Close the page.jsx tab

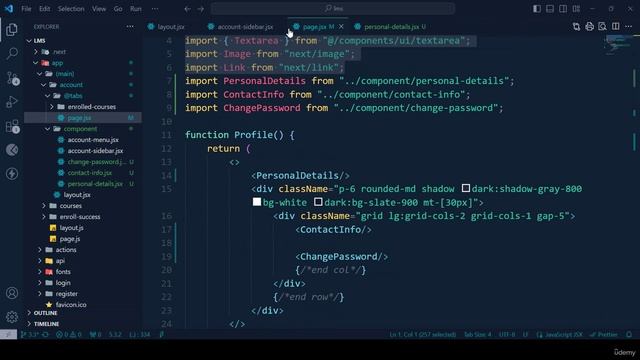pyautogui.click(x=341, y=27)
